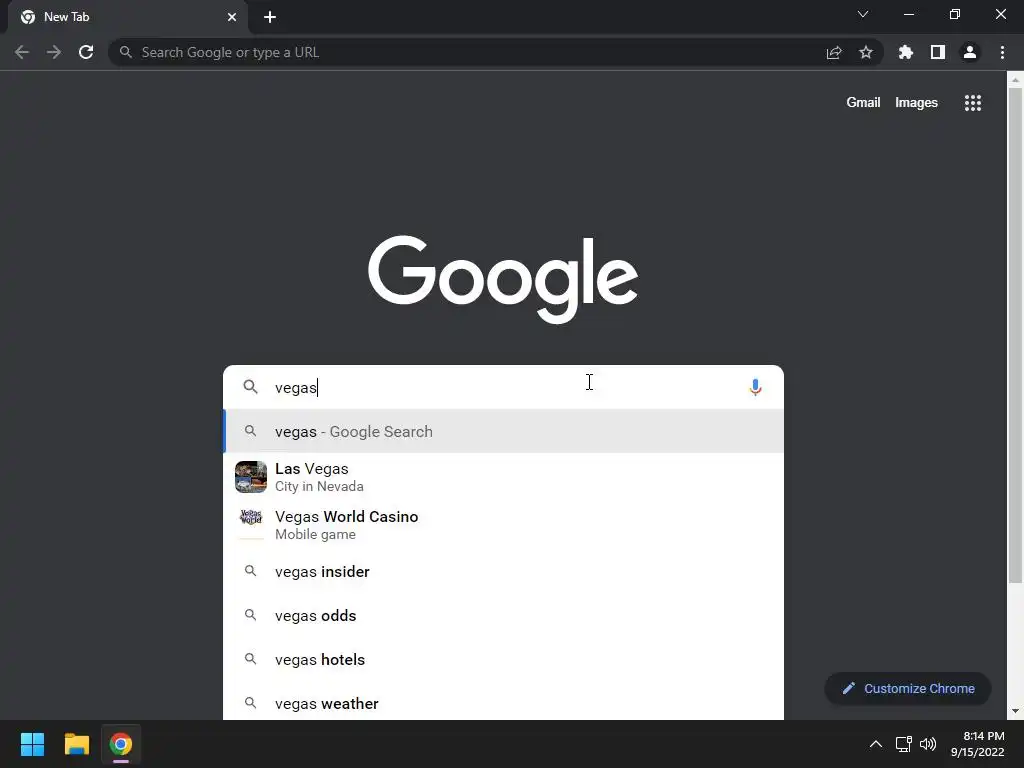Click scrollbar down arrow
This screenshot has height=768, width=1024.
(x=1015, y=711)
